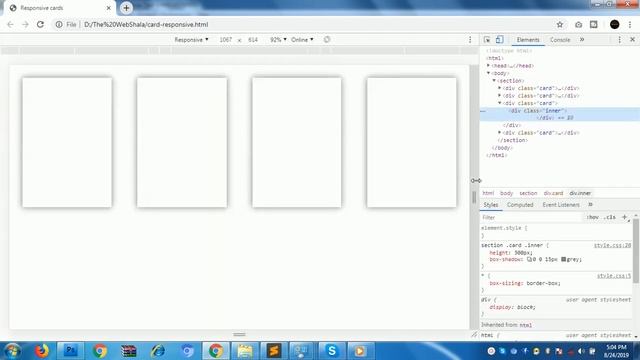Click the first white card

click(67, 142)
